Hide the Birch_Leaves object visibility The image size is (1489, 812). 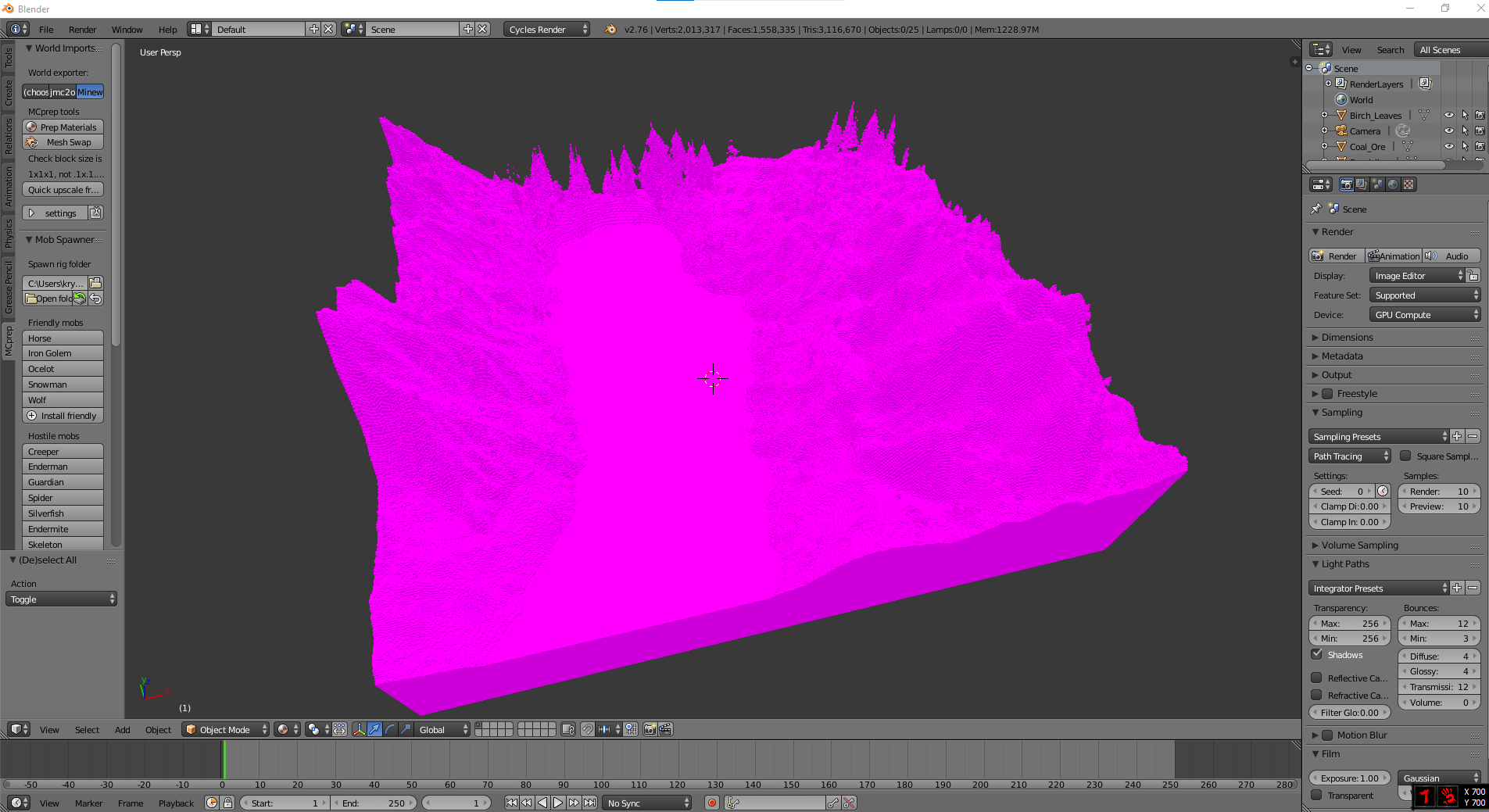click(1449, 115)
